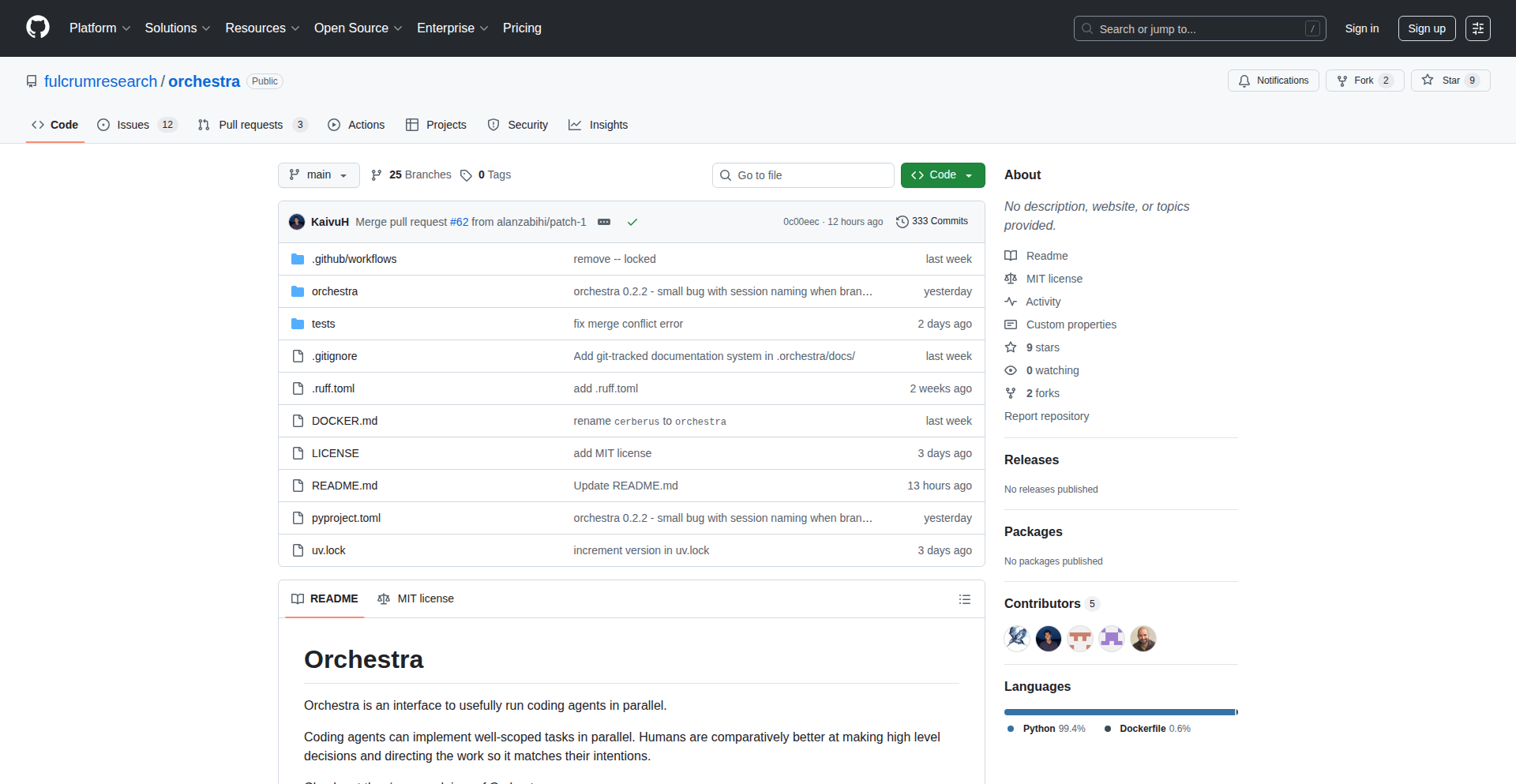Select the Code repository tab
This screenshot has height=784, width=1516.
(54, 125)
